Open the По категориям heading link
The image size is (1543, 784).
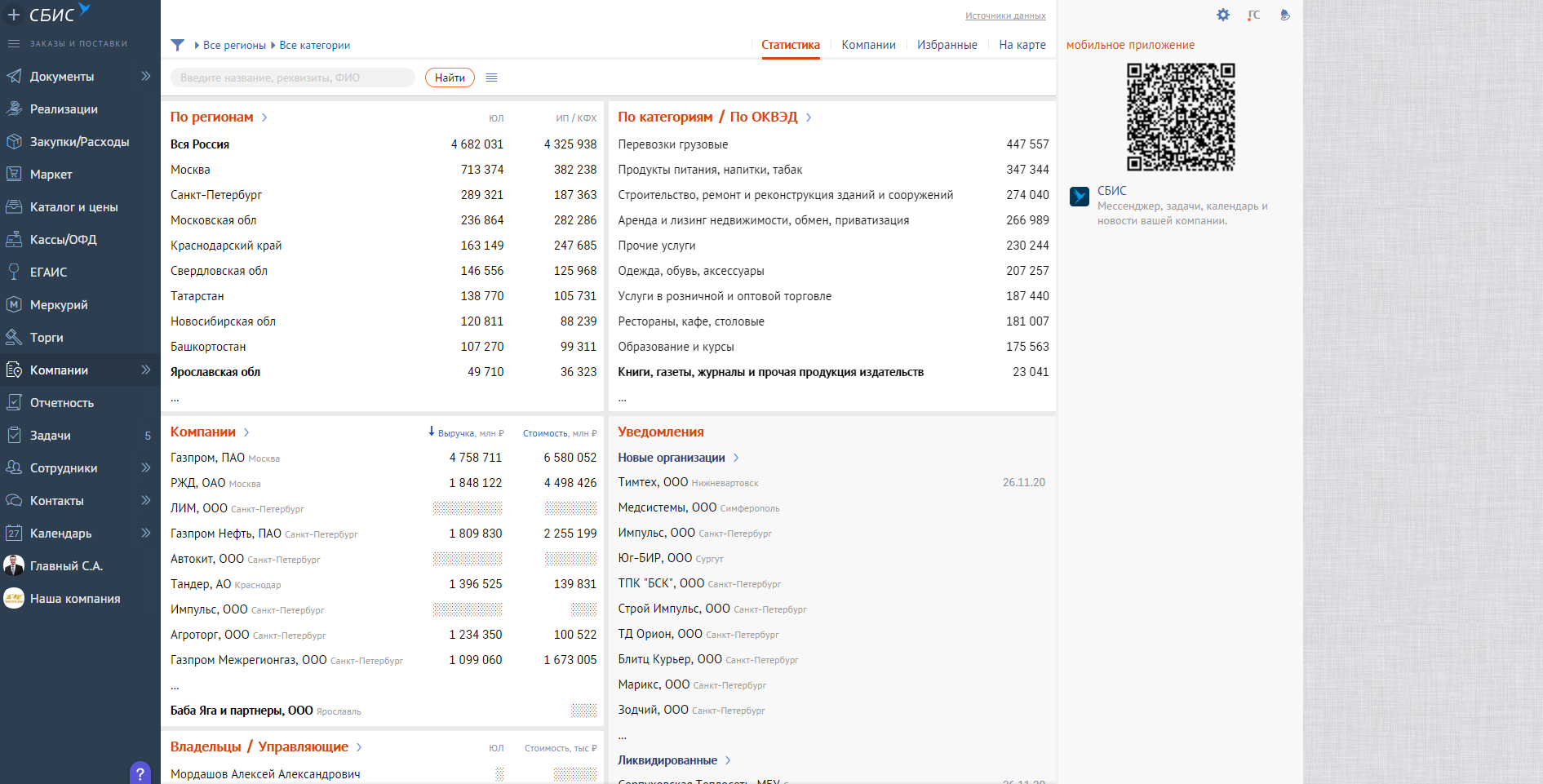[665, 117]
